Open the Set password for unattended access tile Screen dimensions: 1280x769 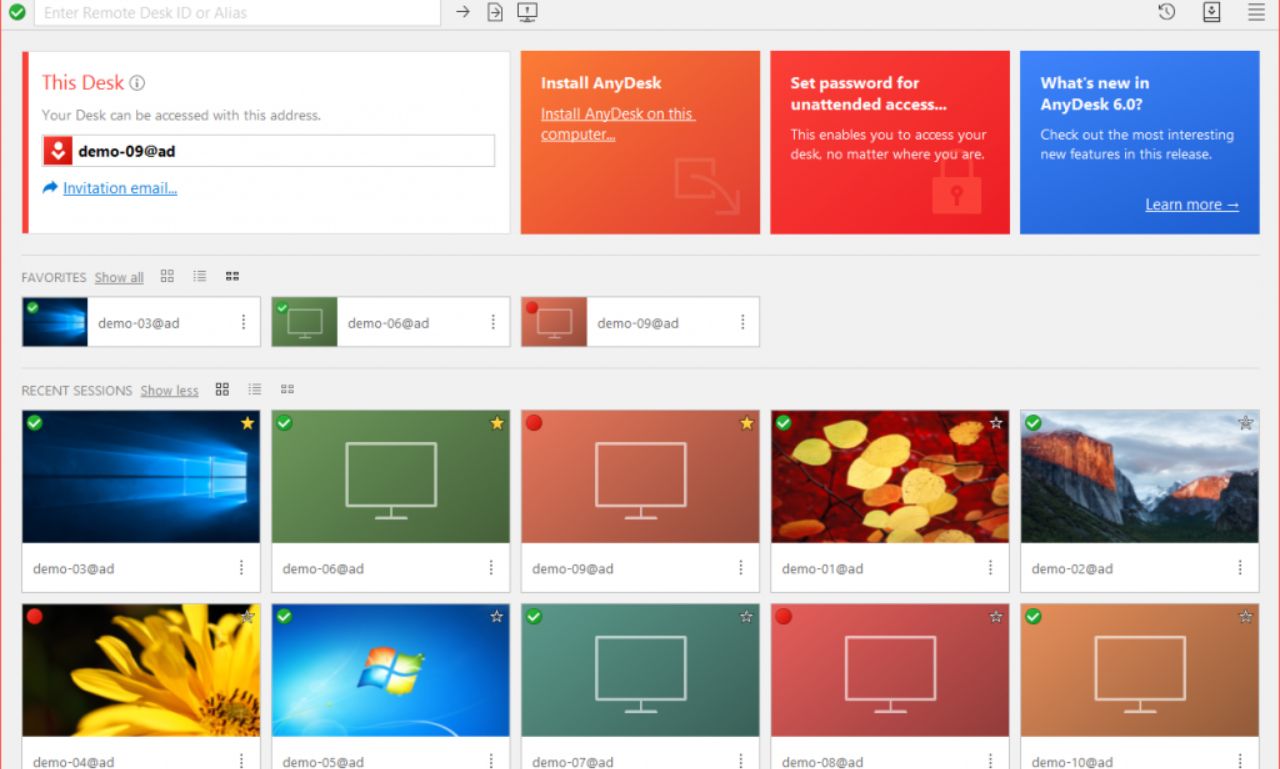click(890, 142)
